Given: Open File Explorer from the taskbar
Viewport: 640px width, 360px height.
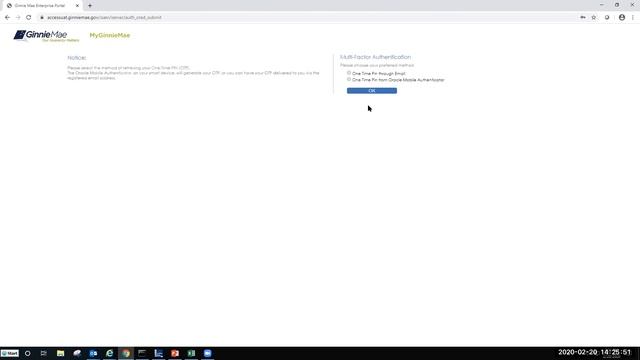Looking at the screenshot, I should [x=60, y=353].
